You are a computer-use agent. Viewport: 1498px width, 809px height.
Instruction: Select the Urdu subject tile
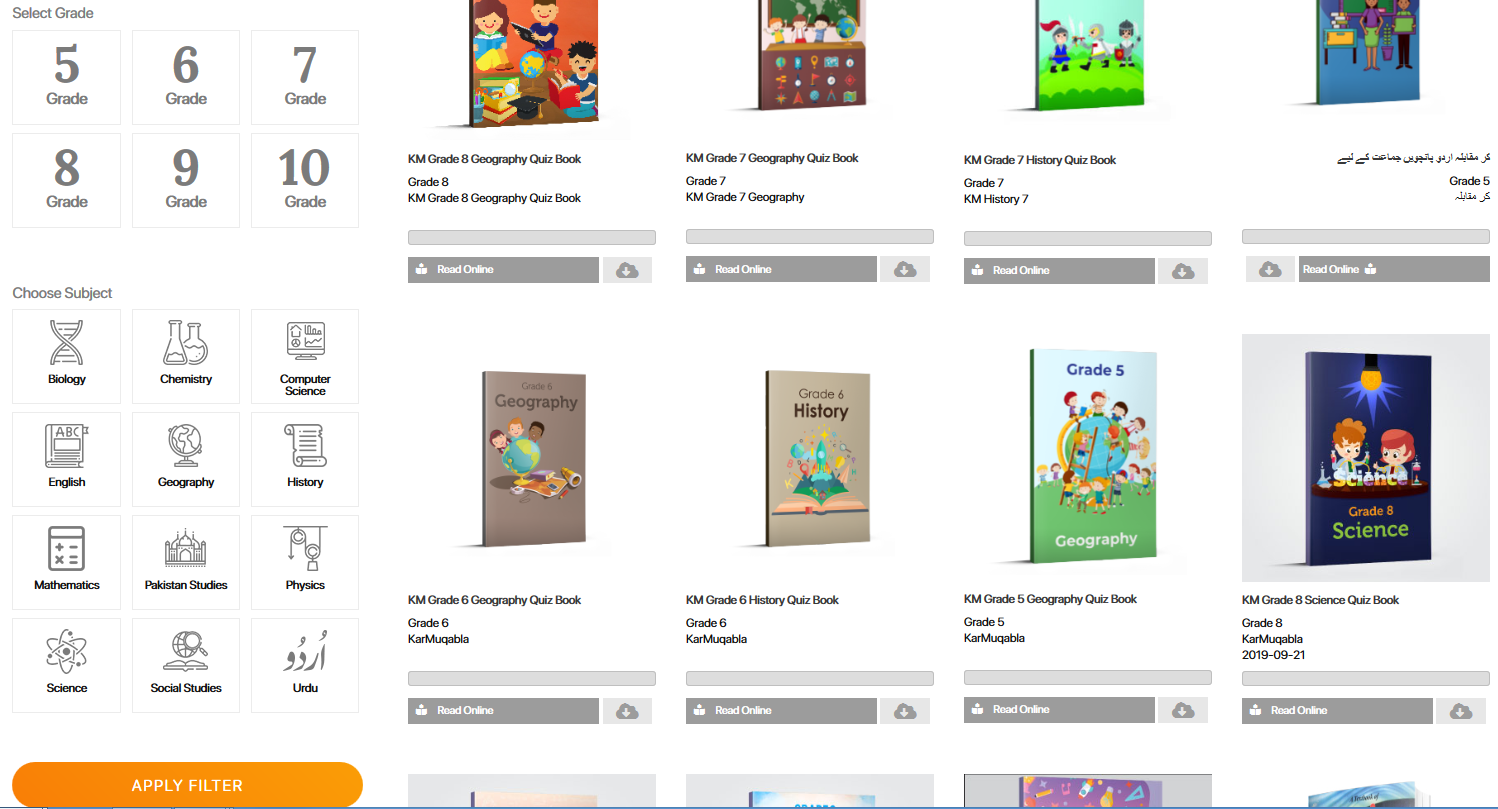pyautogui.click(x=305, y=665)
